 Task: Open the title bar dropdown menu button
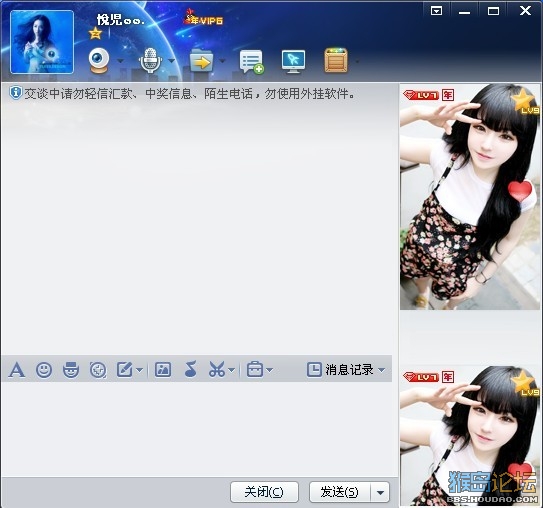(x=436, y=11)
